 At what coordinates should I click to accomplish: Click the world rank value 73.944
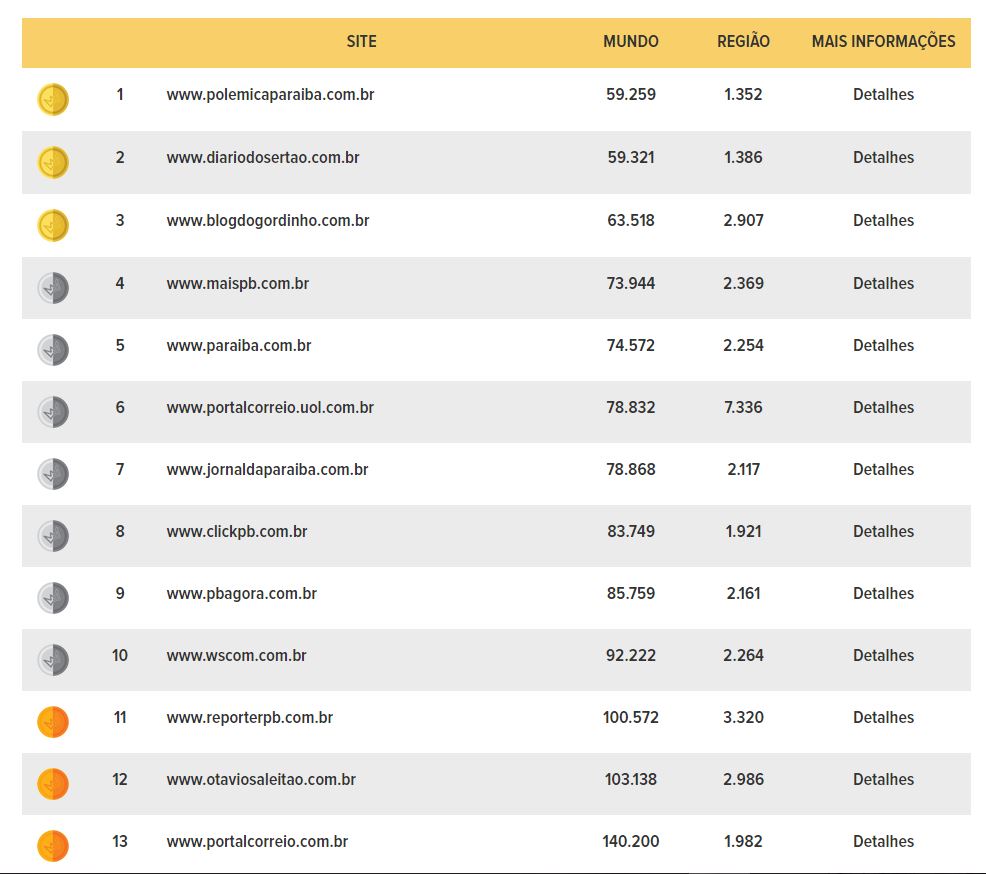click(631, 283)
